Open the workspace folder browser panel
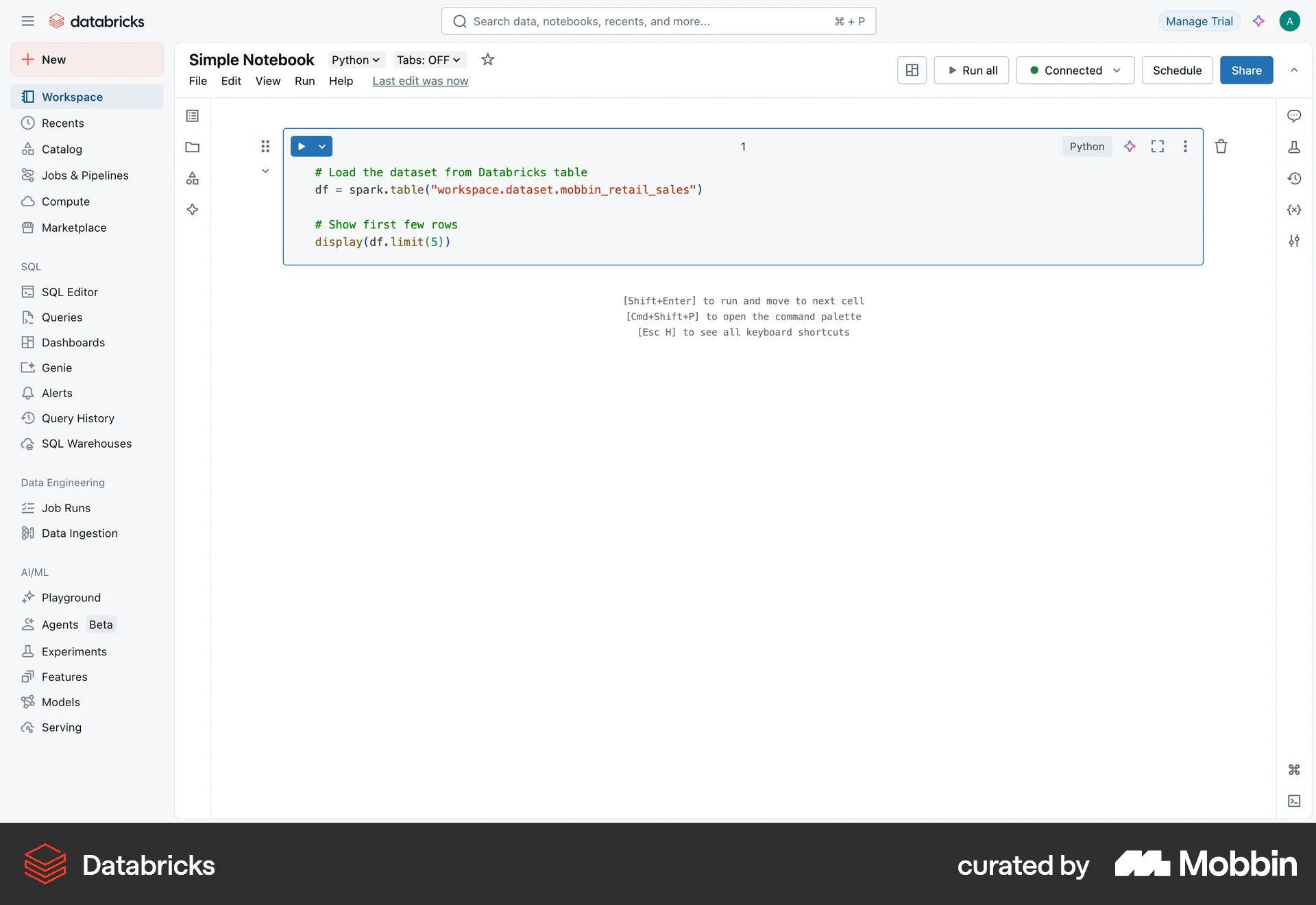The height and width of the screenshot is (905, 1316). [x=192, y=147]
